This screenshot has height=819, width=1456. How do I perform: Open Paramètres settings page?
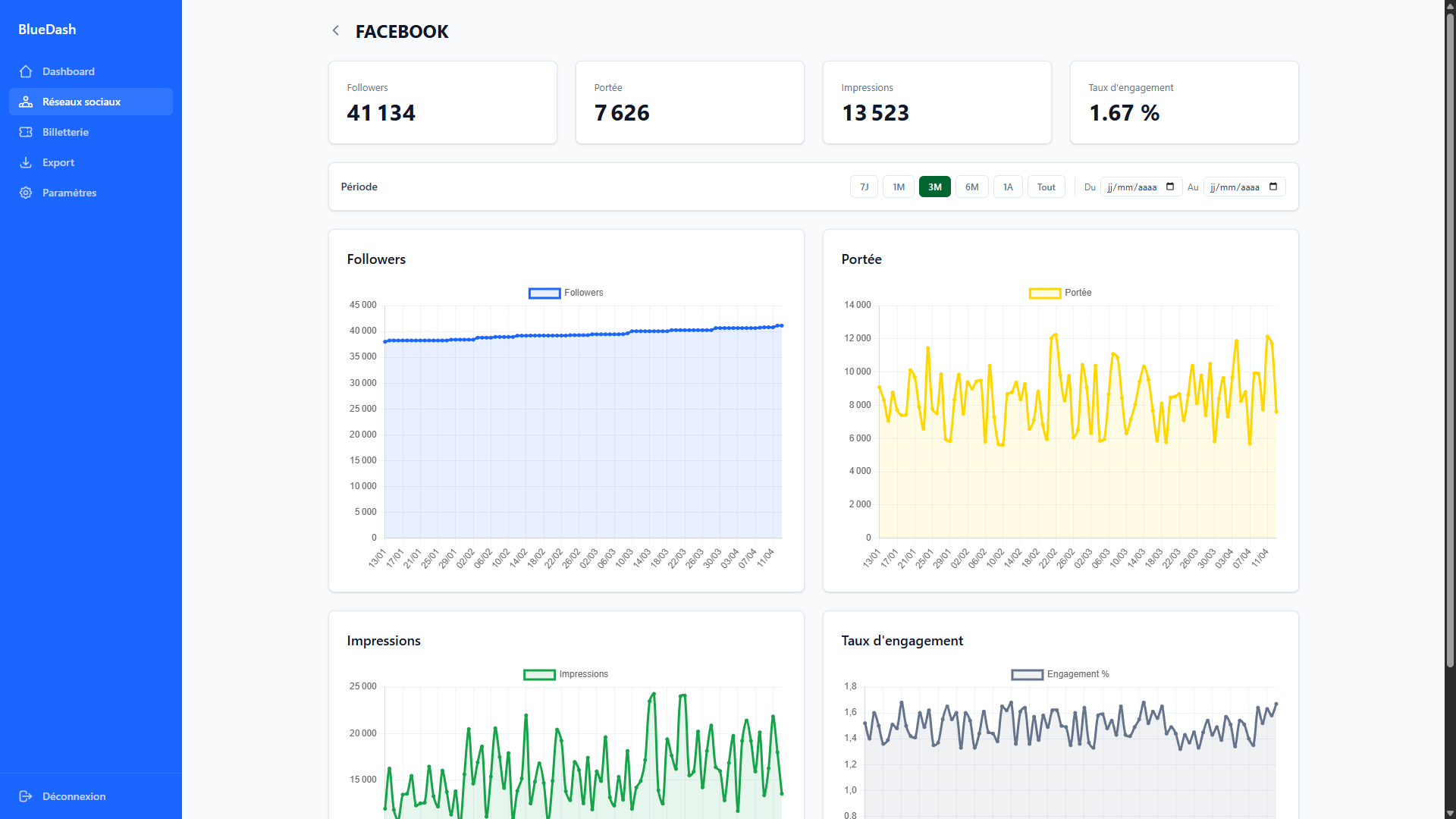click(91, 193)
